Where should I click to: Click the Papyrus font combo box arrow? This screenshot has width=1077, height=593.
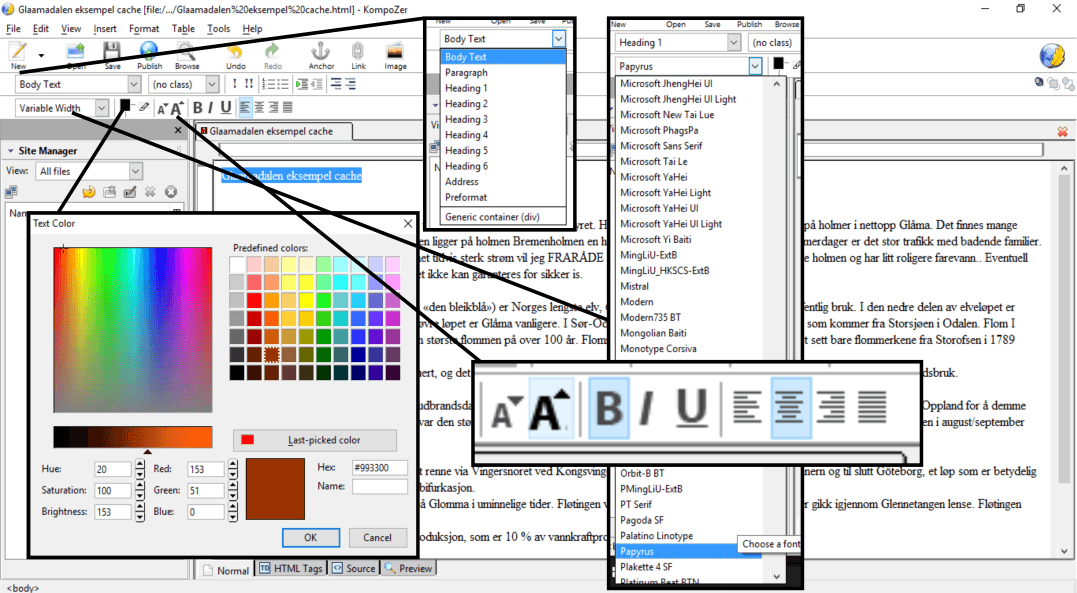pyautogui.click(x=755, y=66)
